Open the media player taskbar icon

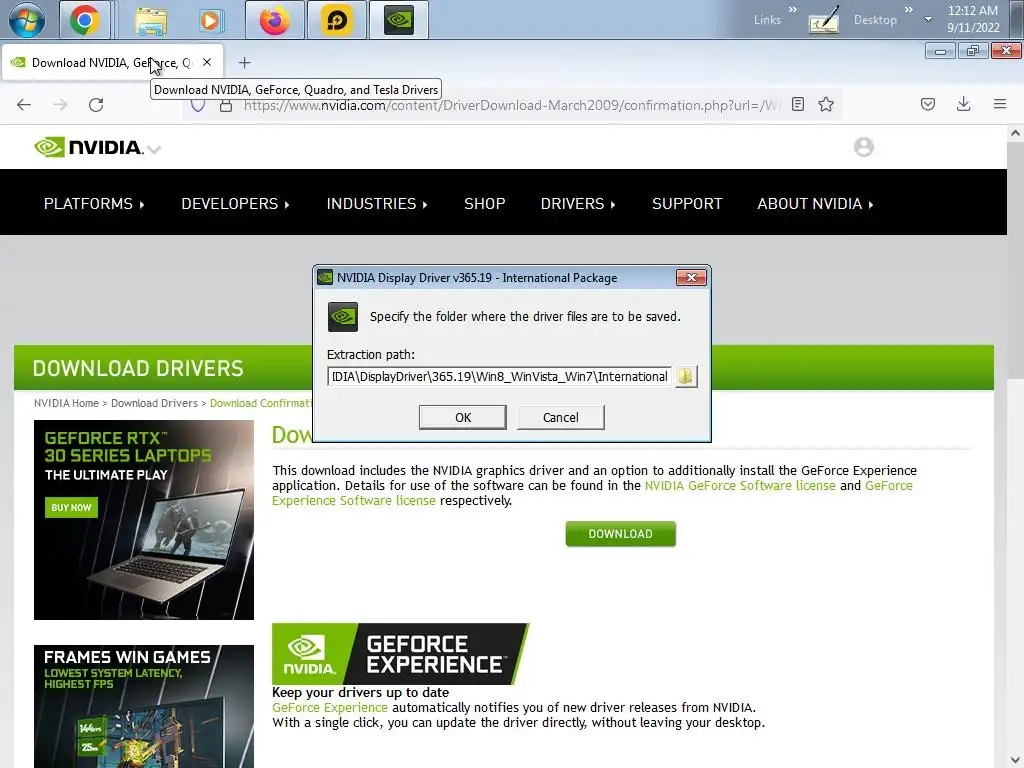click(210, 20)
